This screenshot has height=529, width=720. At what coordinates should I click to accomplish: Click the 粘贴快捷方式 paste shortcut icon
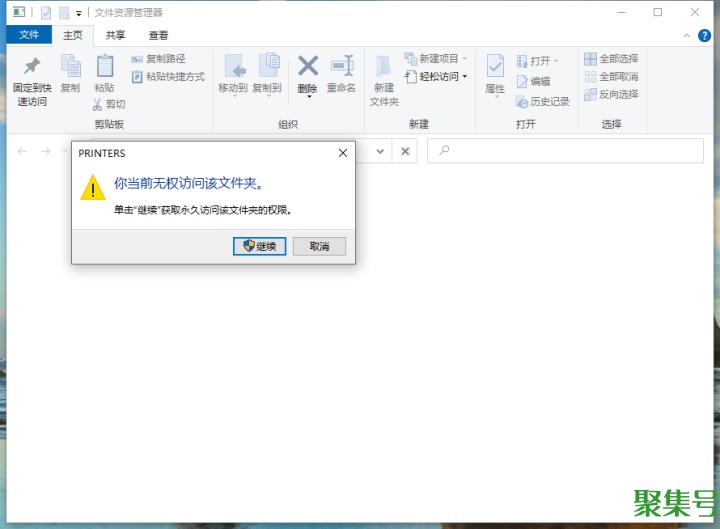click(138, 77)
